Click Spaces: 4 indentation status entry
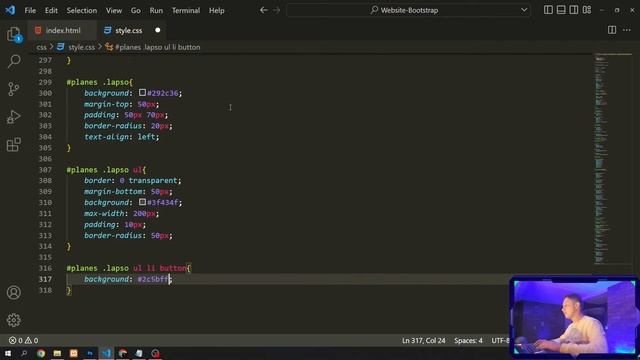 coord(468,340)
